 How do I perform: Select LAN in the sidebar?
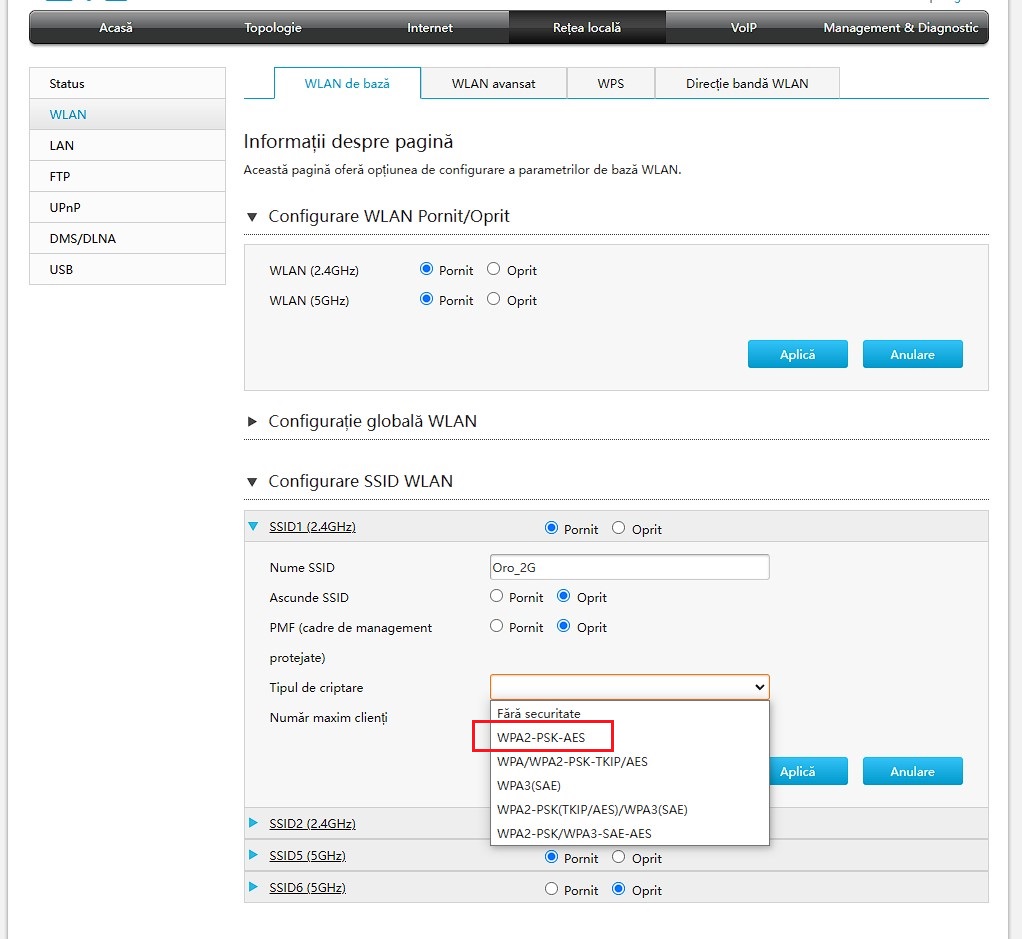coord(62,145)
